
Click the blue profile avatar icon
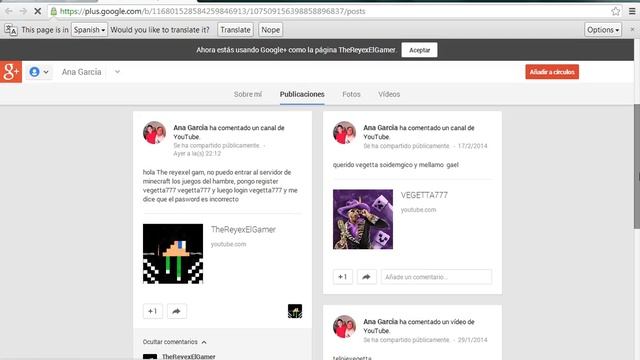pyautogui.click(x=34, y=72)
